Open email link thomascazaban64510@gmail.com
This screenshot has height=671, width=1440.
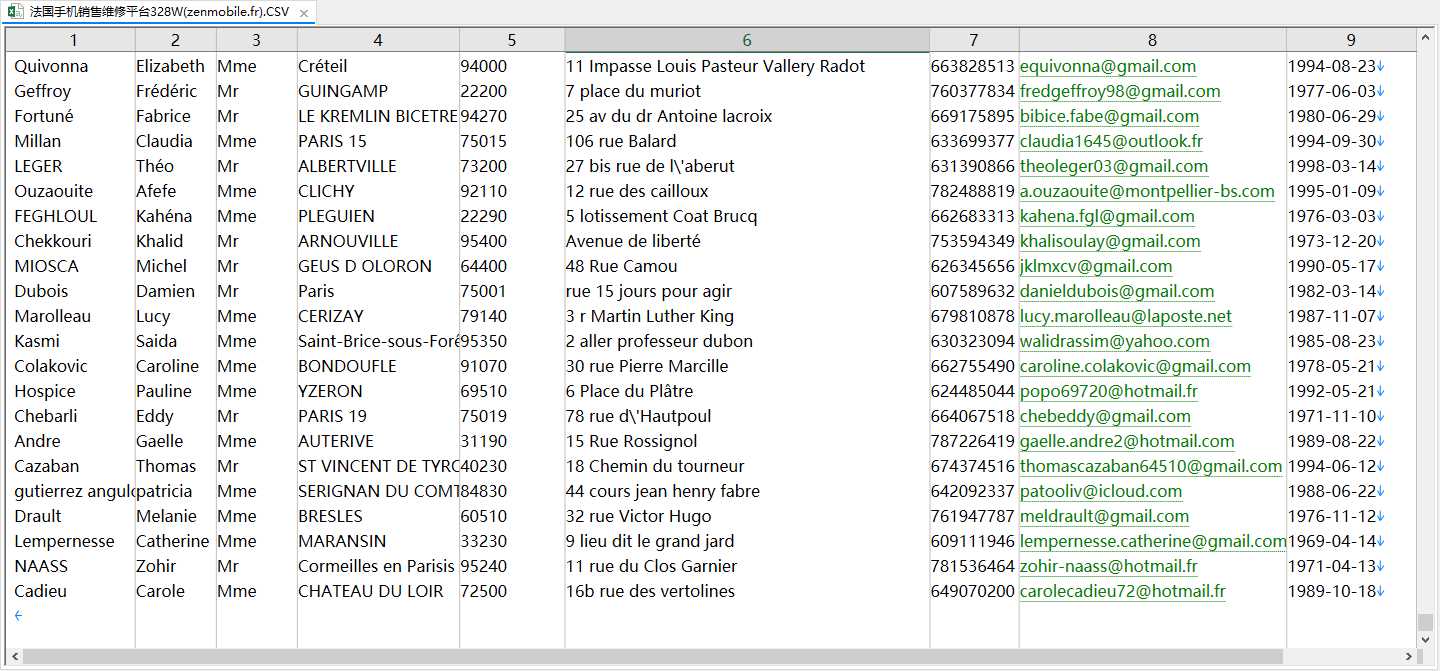click(1151, 466)
